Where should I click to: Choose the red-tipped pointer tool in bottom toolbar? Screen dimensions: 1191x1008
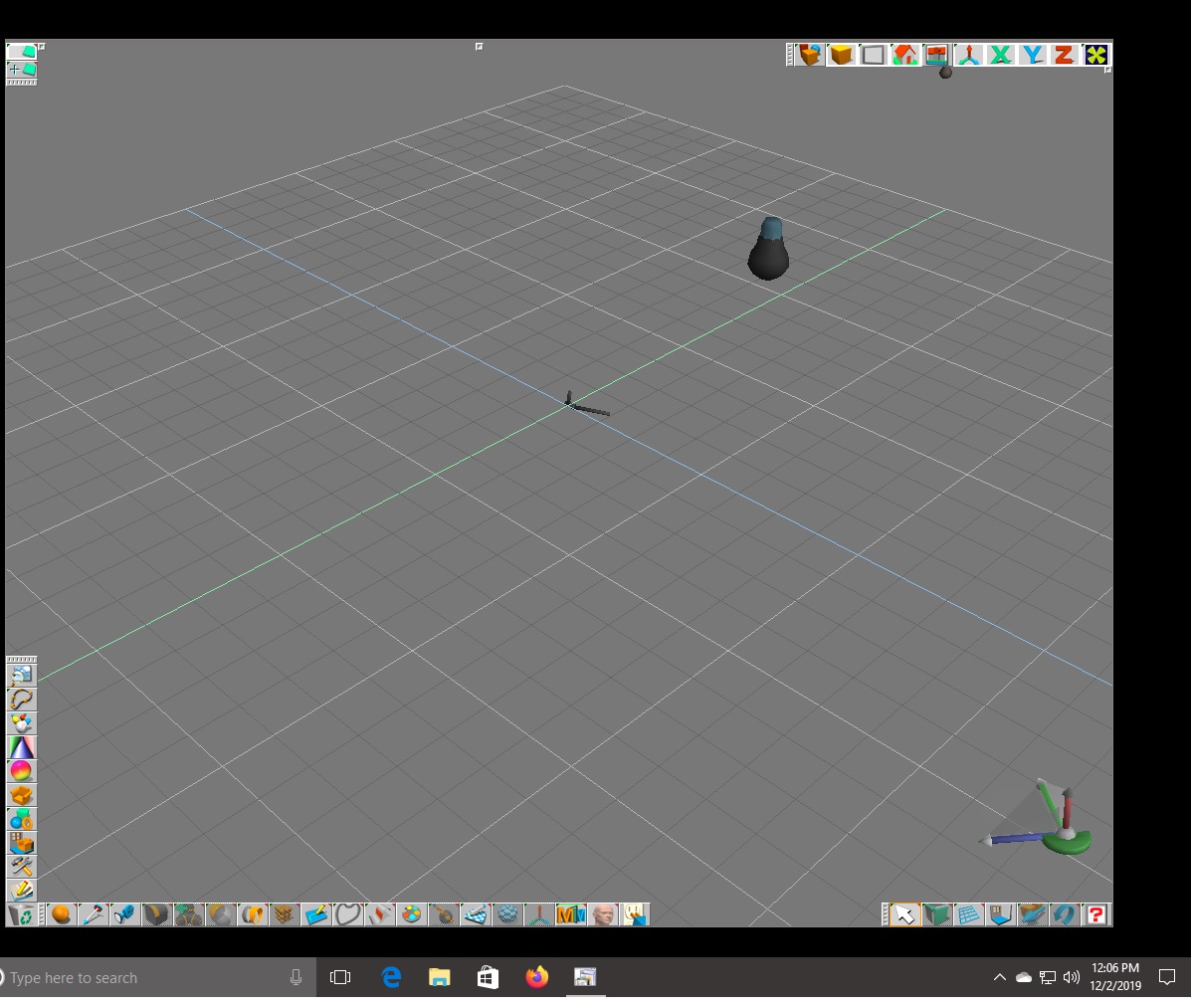click(x=94, y=914)
